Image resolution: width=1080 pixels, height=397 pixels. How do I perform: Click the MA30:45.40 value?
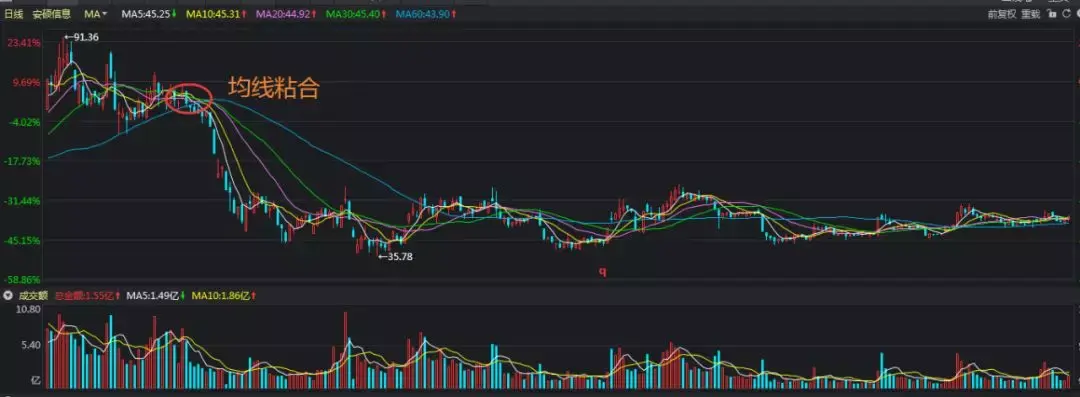click(x=356, y=14)
